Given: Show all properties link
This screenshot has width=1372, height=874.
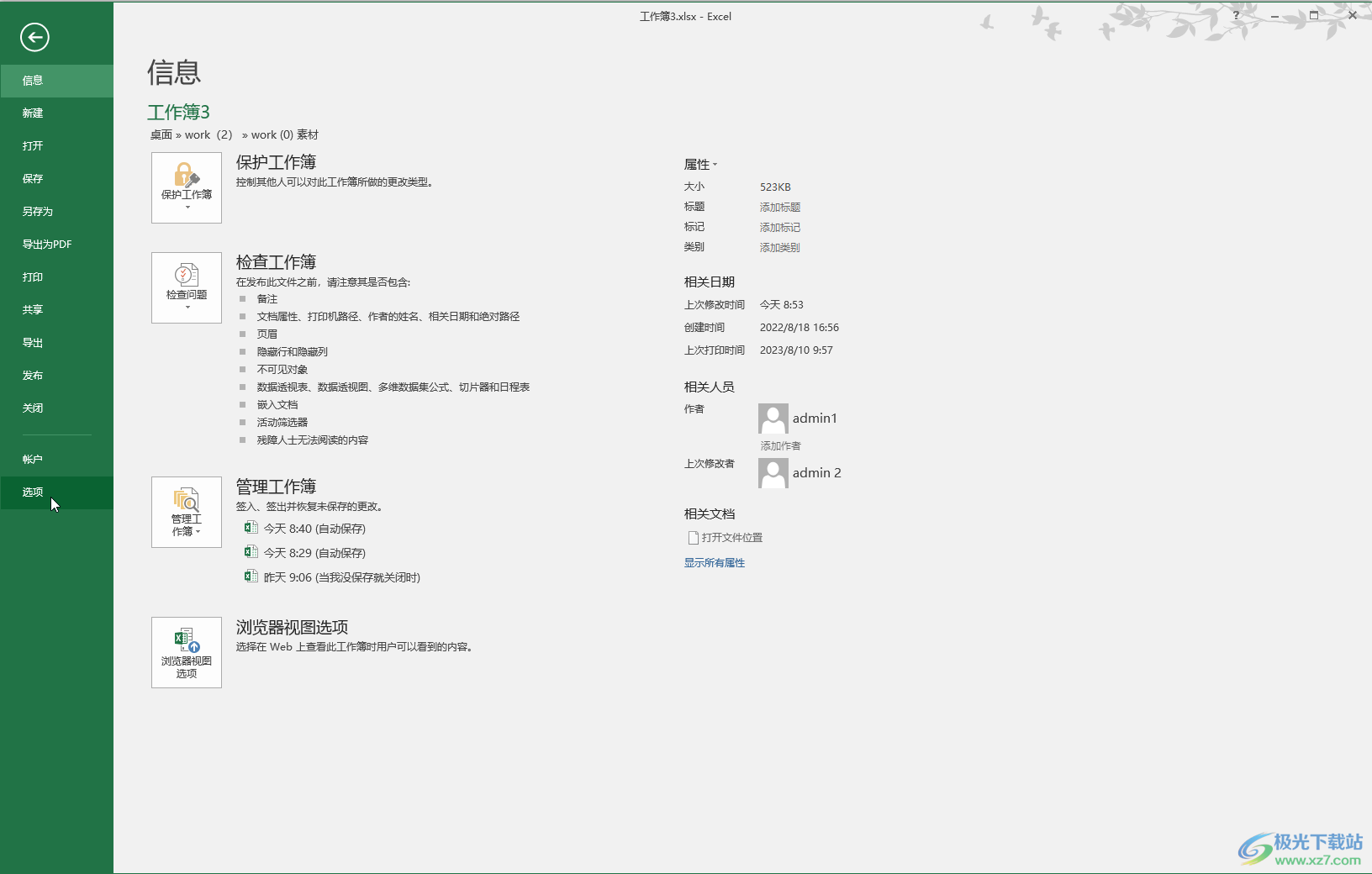Looking at the screenshot, I should [x=714, y=563].
